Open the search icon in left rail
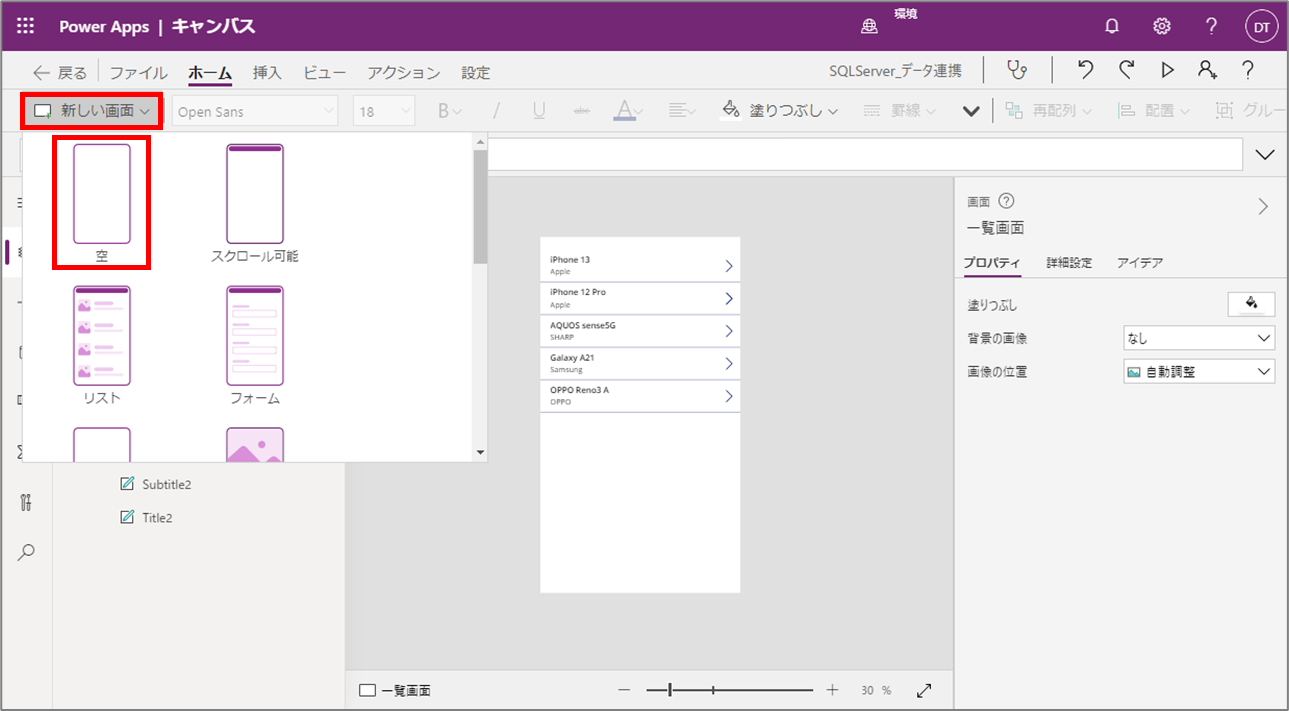 [27, 552]
